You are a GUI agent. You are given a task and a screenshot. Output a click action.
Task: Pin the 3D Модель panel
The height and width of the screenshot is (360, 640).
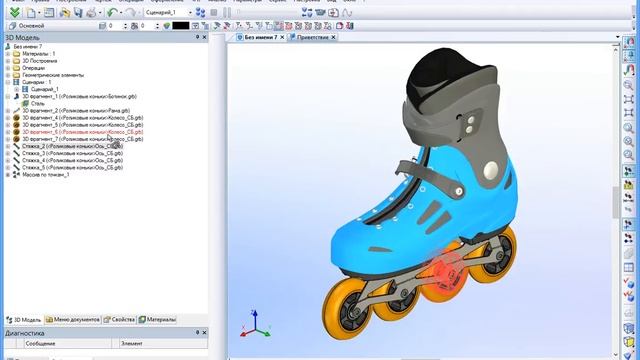point(198,37)
